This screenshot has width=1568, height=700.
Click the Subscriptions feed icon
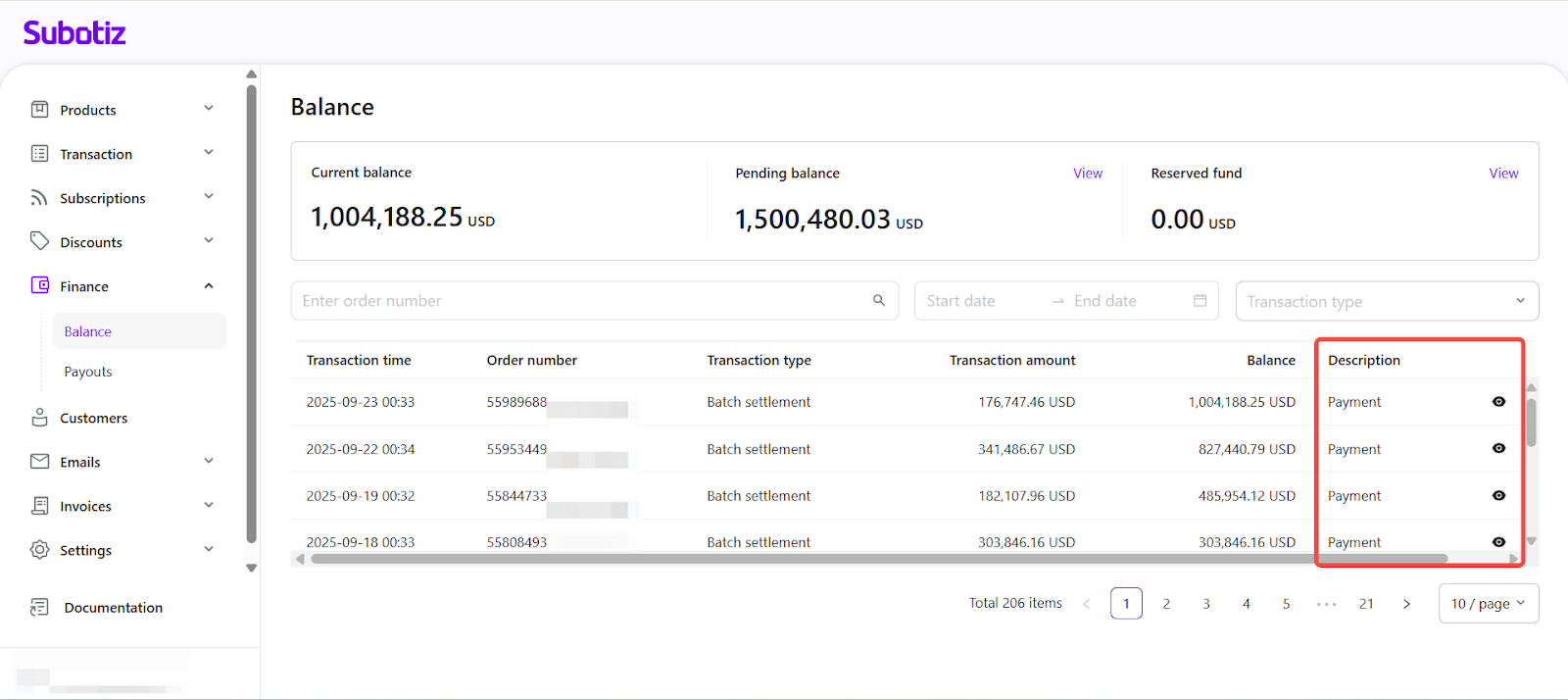[x=39, y=198]
